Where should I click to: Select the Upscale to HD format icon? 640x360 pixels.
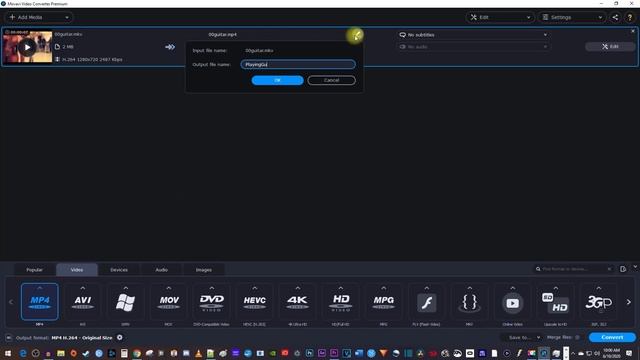(556, 302)
